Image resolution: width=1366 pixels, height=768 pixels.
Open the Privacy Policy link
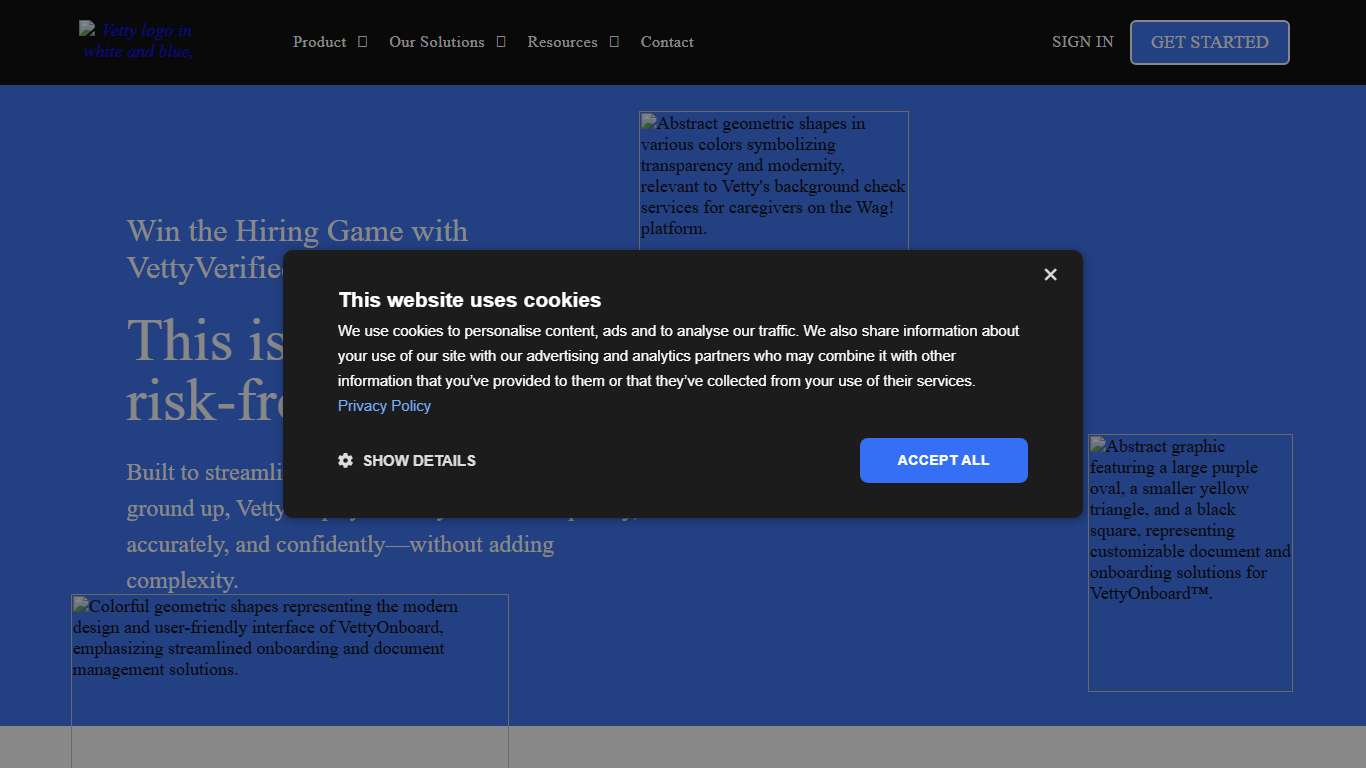click(384, 406)
